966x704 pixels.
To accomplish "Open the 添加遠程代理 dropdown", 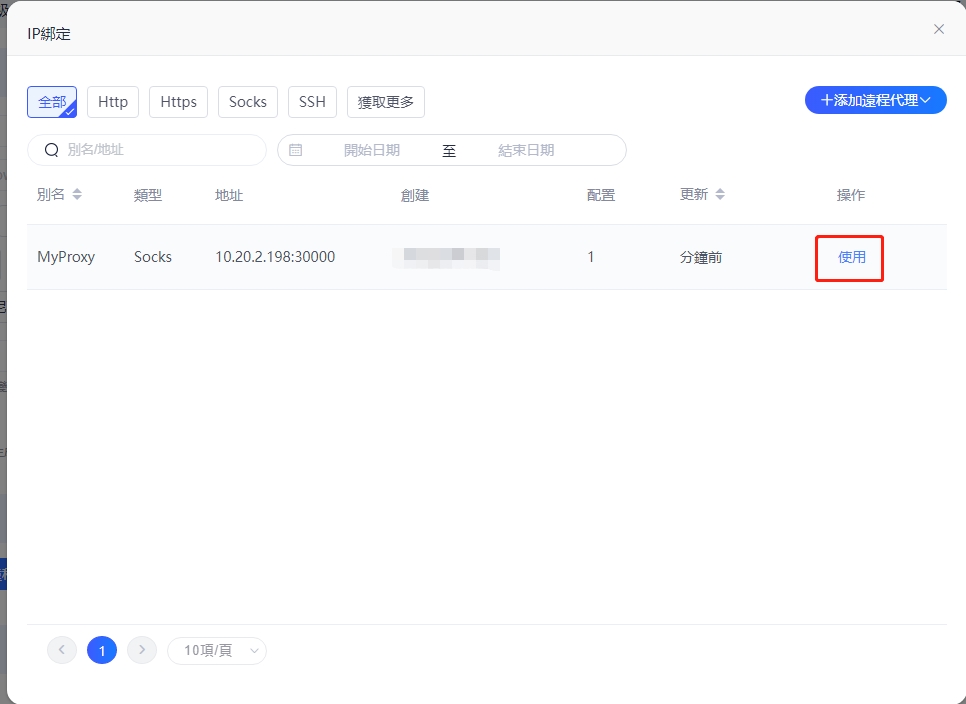I will [875, 100].
